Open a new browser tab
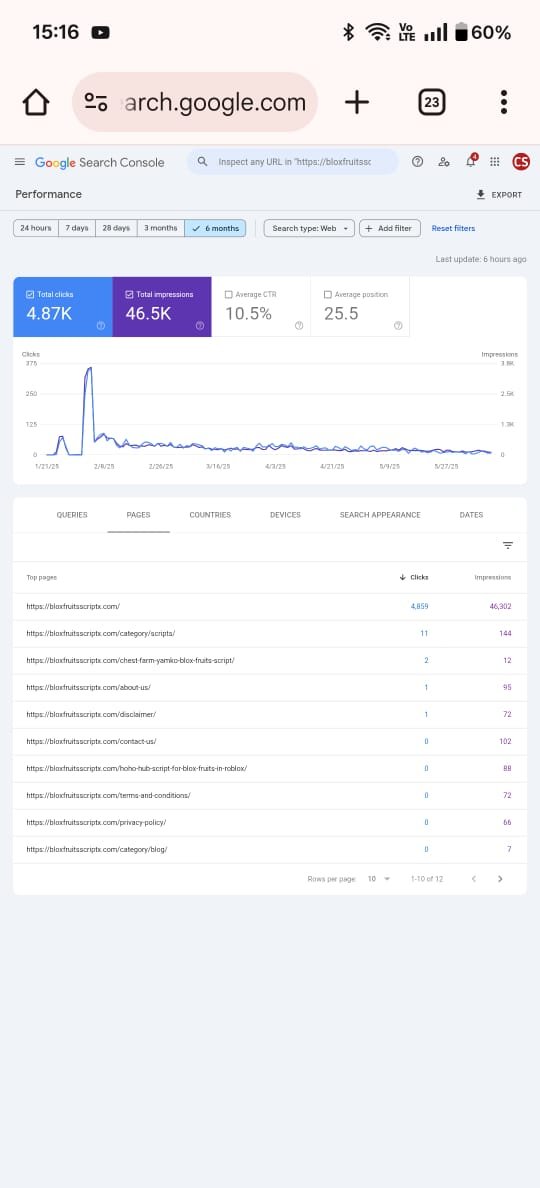The image size is (540, 1188). click(357, 102)
